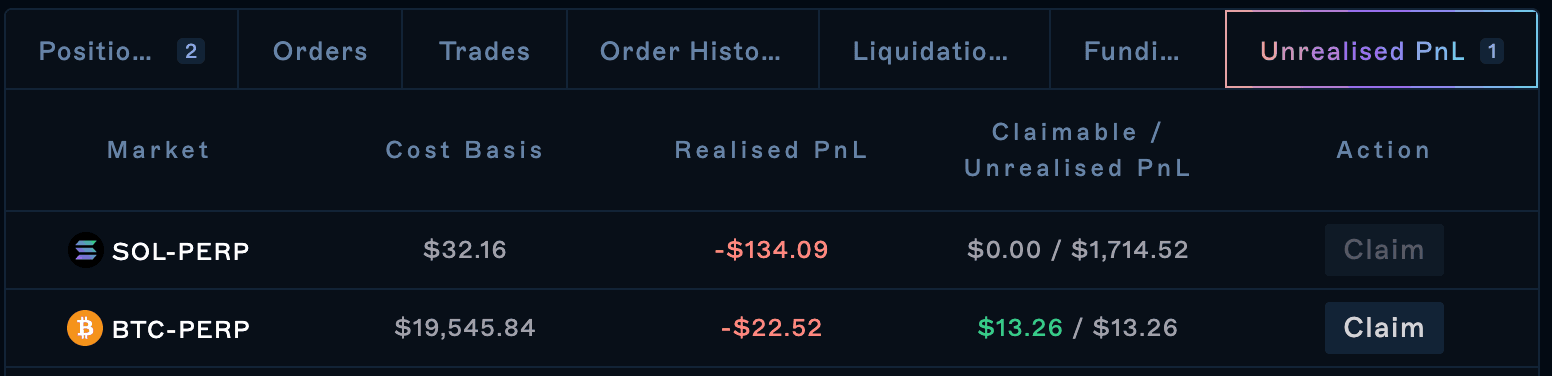This screenshot has width=1552, height=376.
Task: Claim the BTC-PERP unrealised PnL
Action: [x=1384, y=328]
